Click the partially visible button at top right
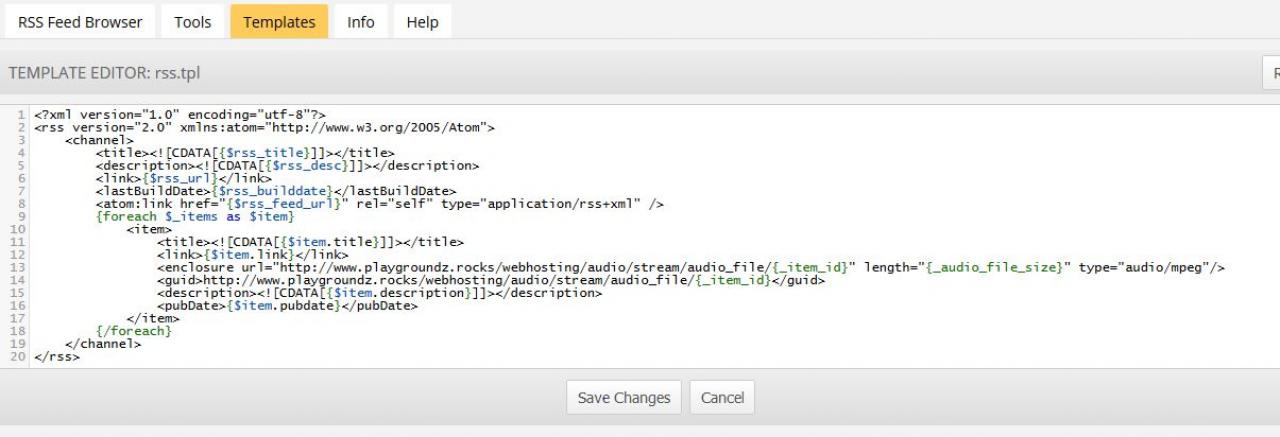Image resolution: width=1280 pixels, height=437 pixels. pos(1271,73)
